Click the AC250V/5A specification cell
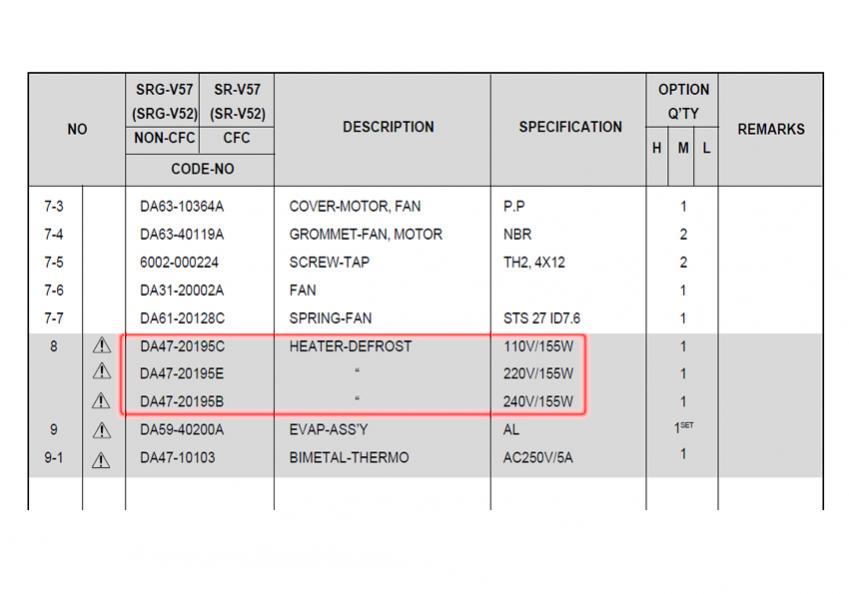The height and width of the screenshot is (594, 849). (x=539, y=458)
